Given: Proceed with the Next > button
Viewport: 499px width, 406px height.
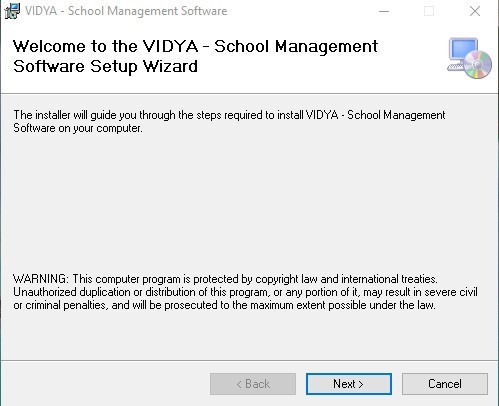Looking at the screenshot, I should (x=349, y=384).
